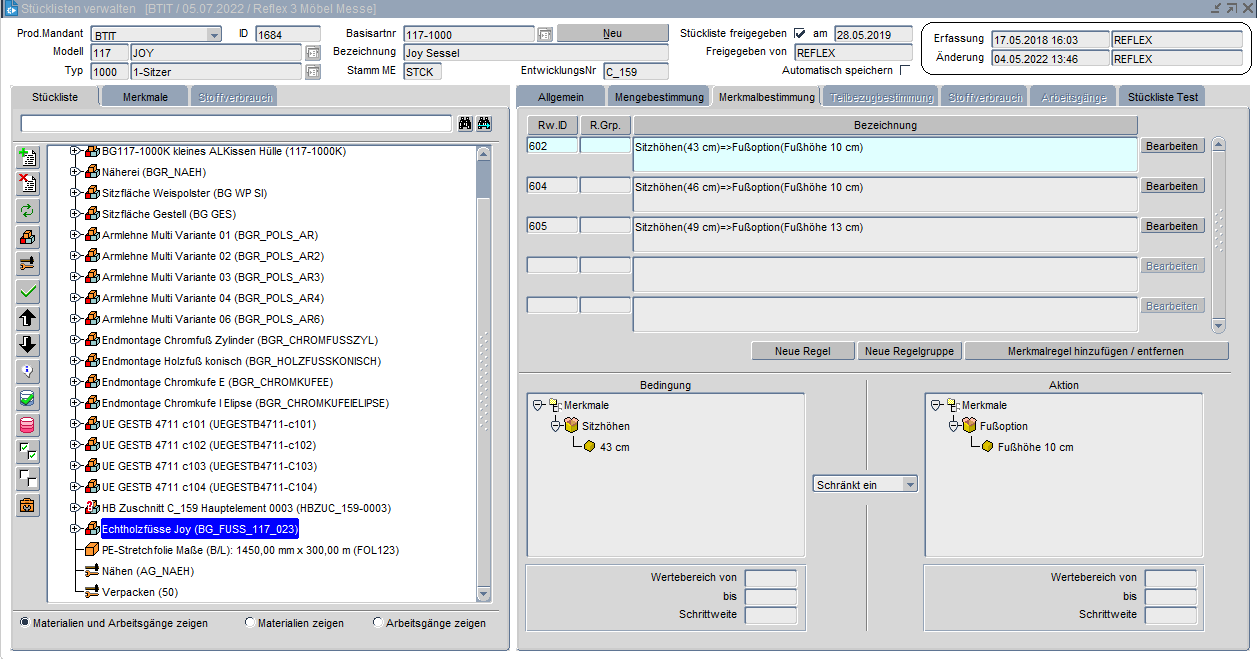Click the search input field above the tree

point(236,124)
